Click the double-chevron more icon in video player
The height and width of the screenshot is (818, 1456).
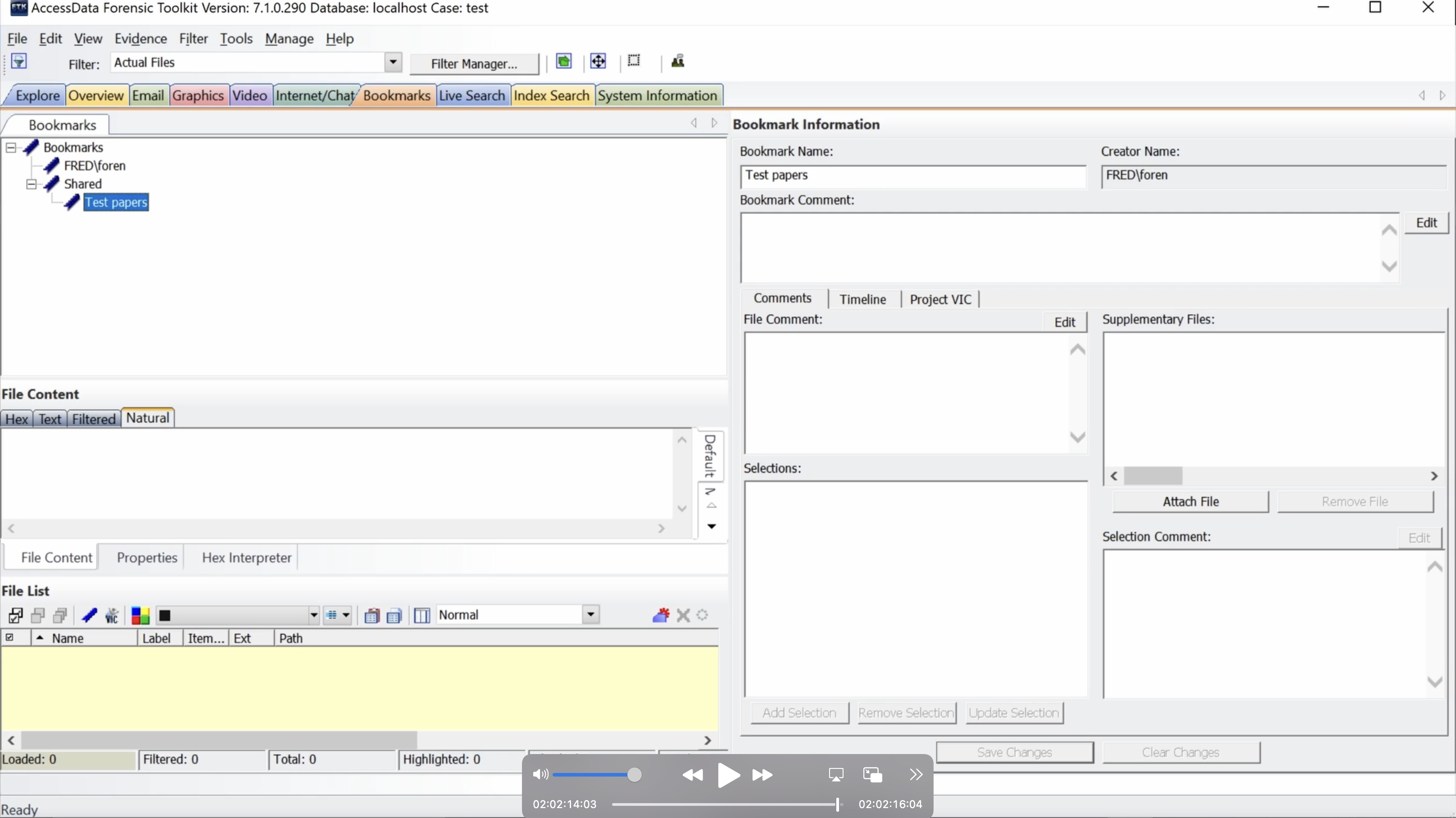tap(916, 774)
